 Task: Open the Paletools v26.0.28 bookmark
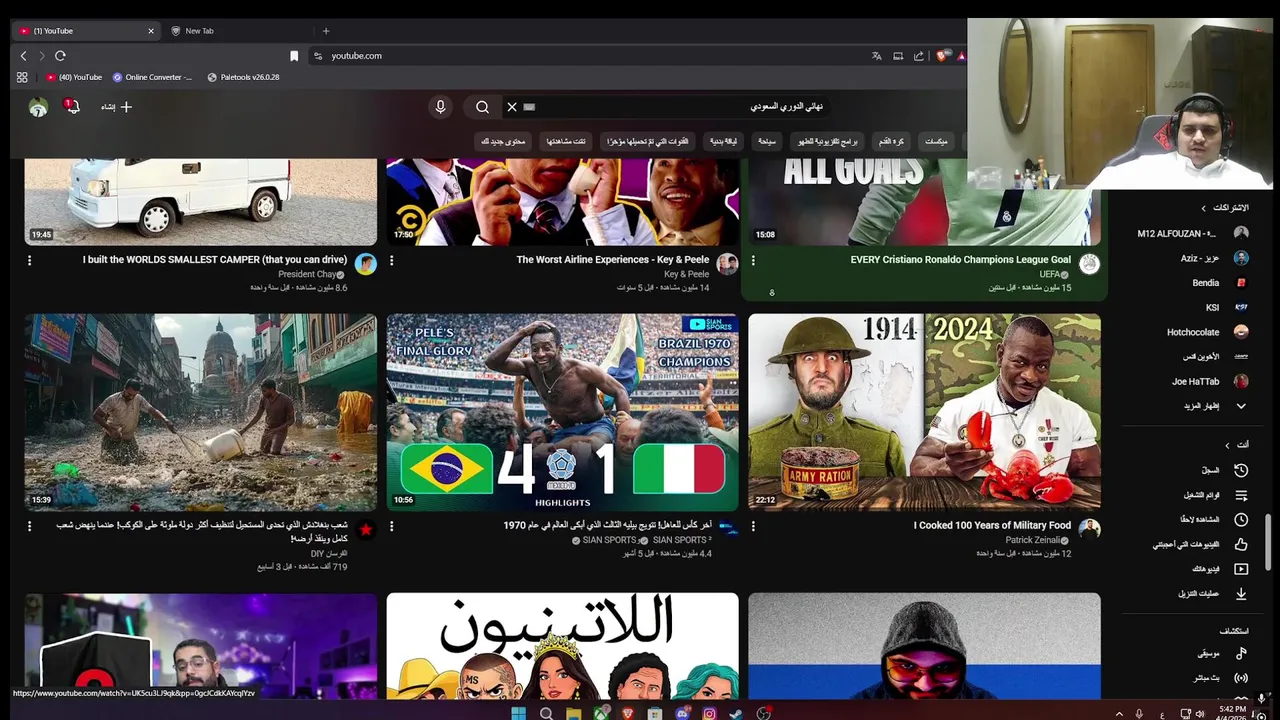pos(243,77)
